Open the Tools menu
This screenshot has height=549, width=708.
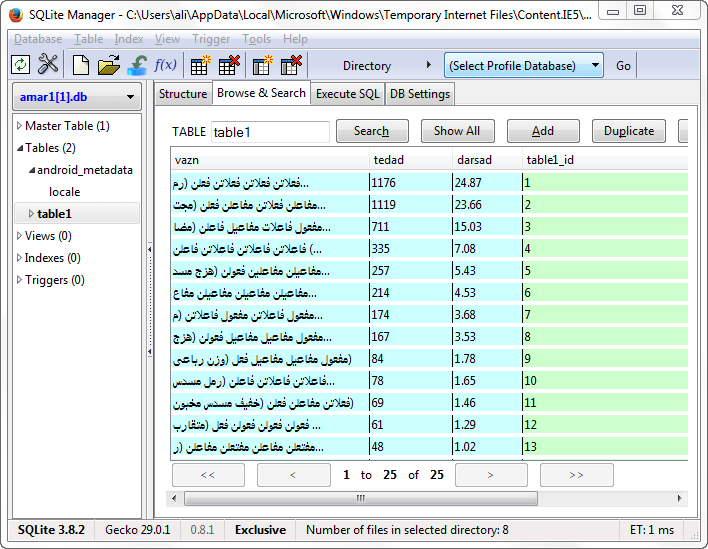tap(256, 39)
